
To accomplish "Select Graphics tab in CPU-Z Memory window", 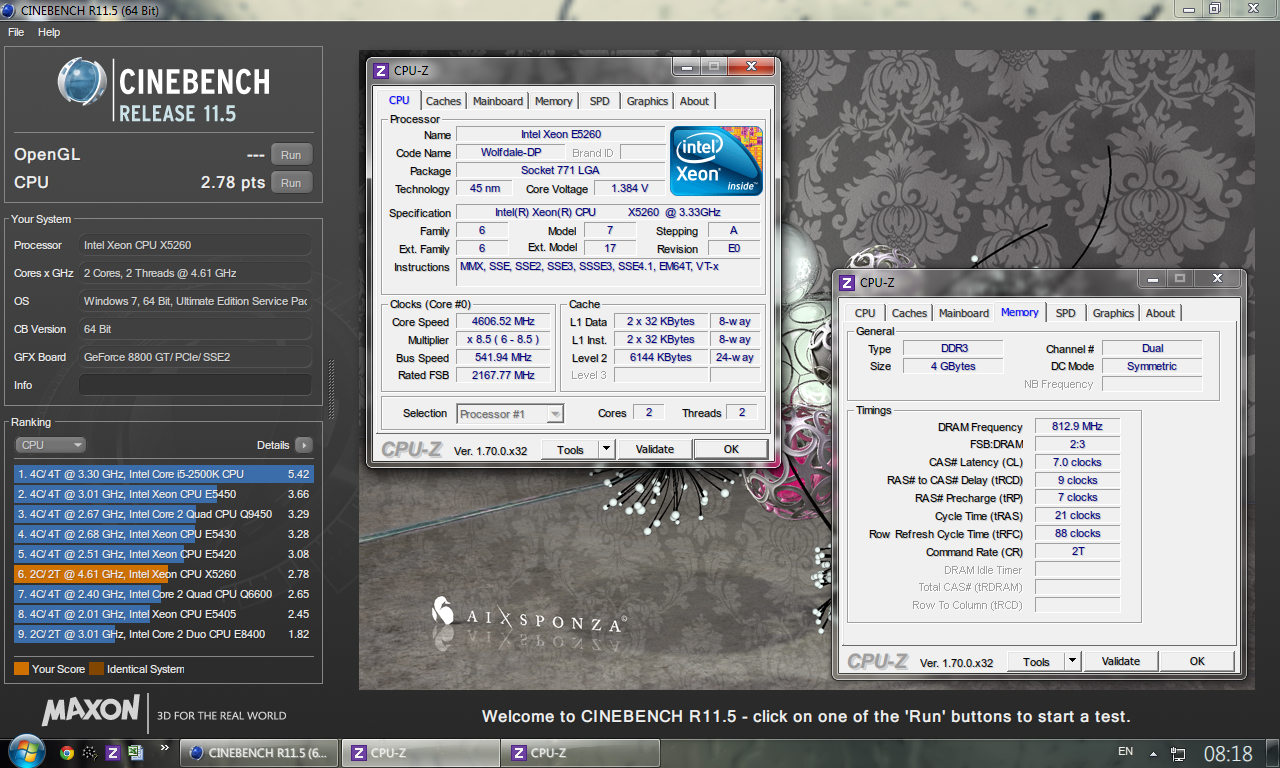I will click(x=1113, y=313).
